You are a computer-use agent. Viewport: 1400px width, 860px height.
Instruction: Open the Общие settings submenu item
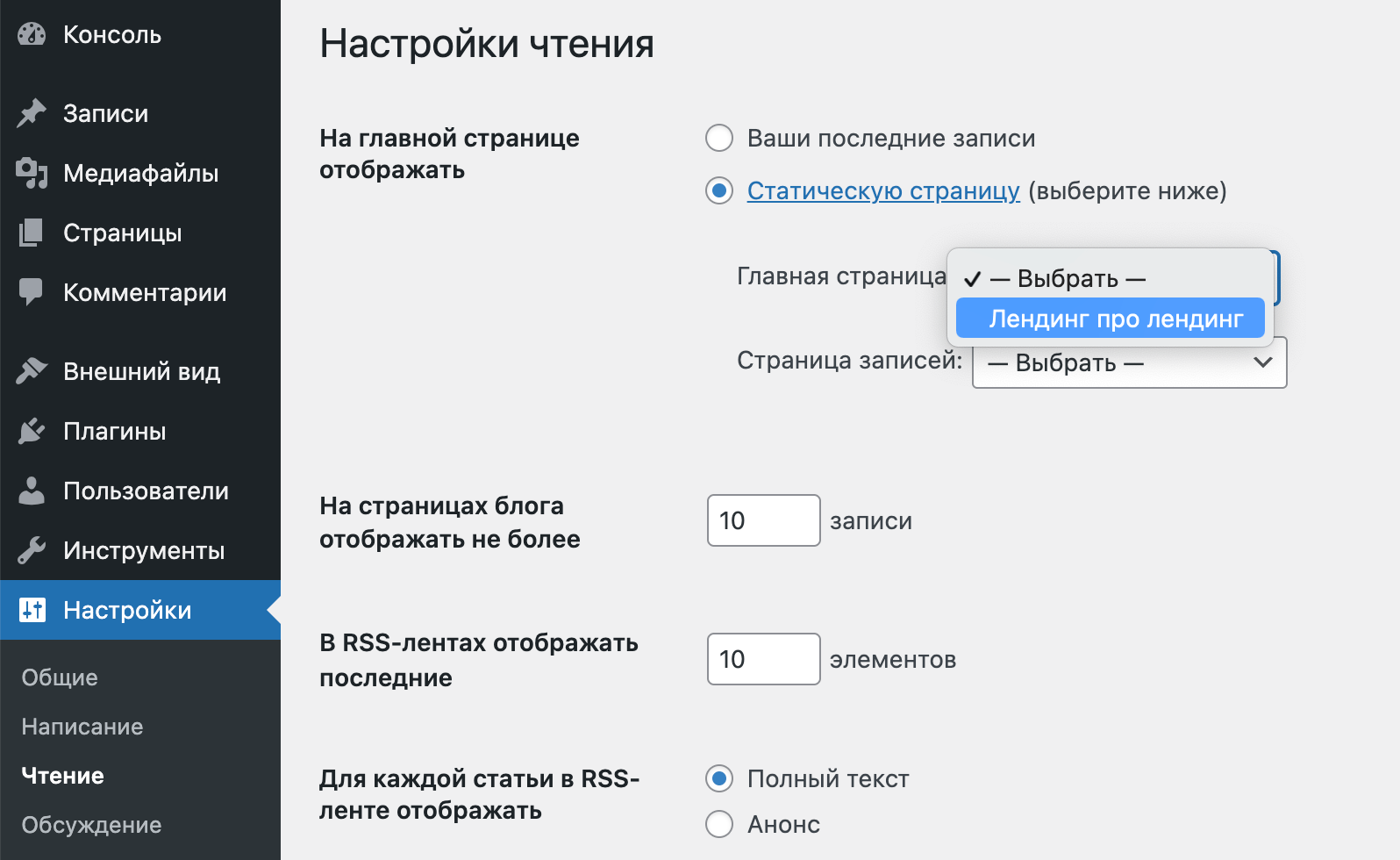60,677
